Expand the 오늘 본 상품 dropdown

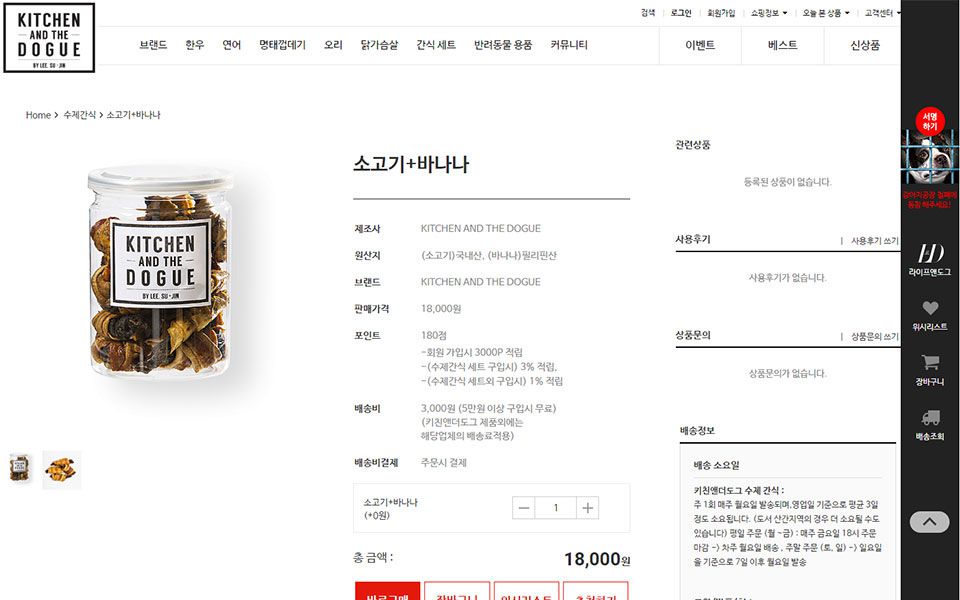[826, 13]
